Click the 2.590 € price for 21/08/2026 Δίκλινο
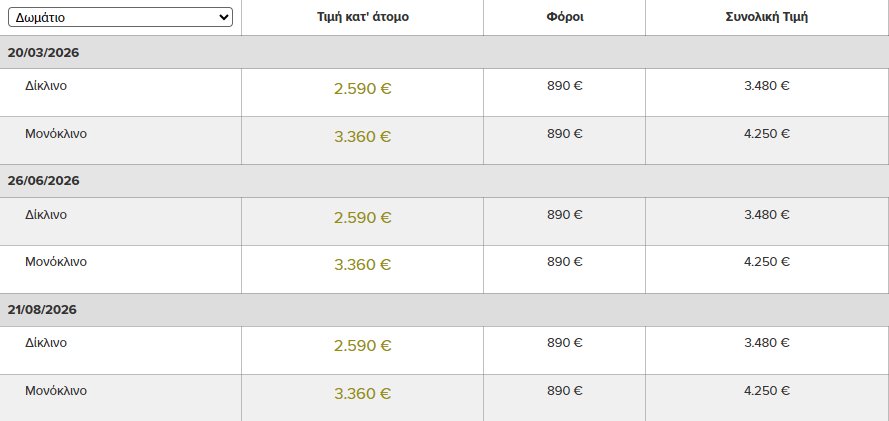Screen dimensions: 889x421 (x=362, y=346)
